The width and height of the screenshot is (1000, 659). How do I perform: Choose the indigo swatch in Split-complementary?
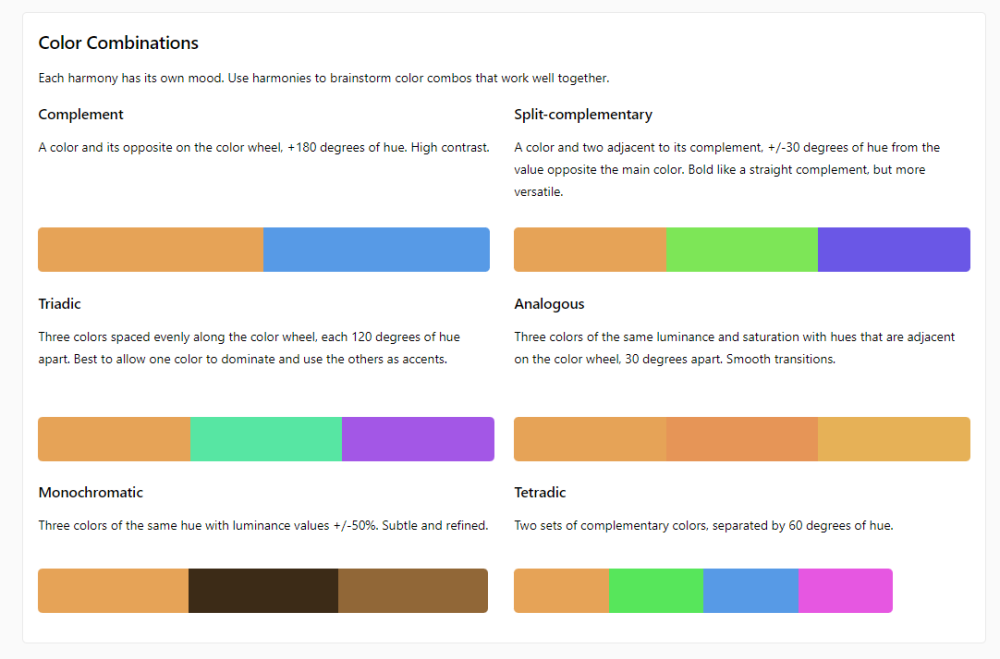[x=893, y=249]
